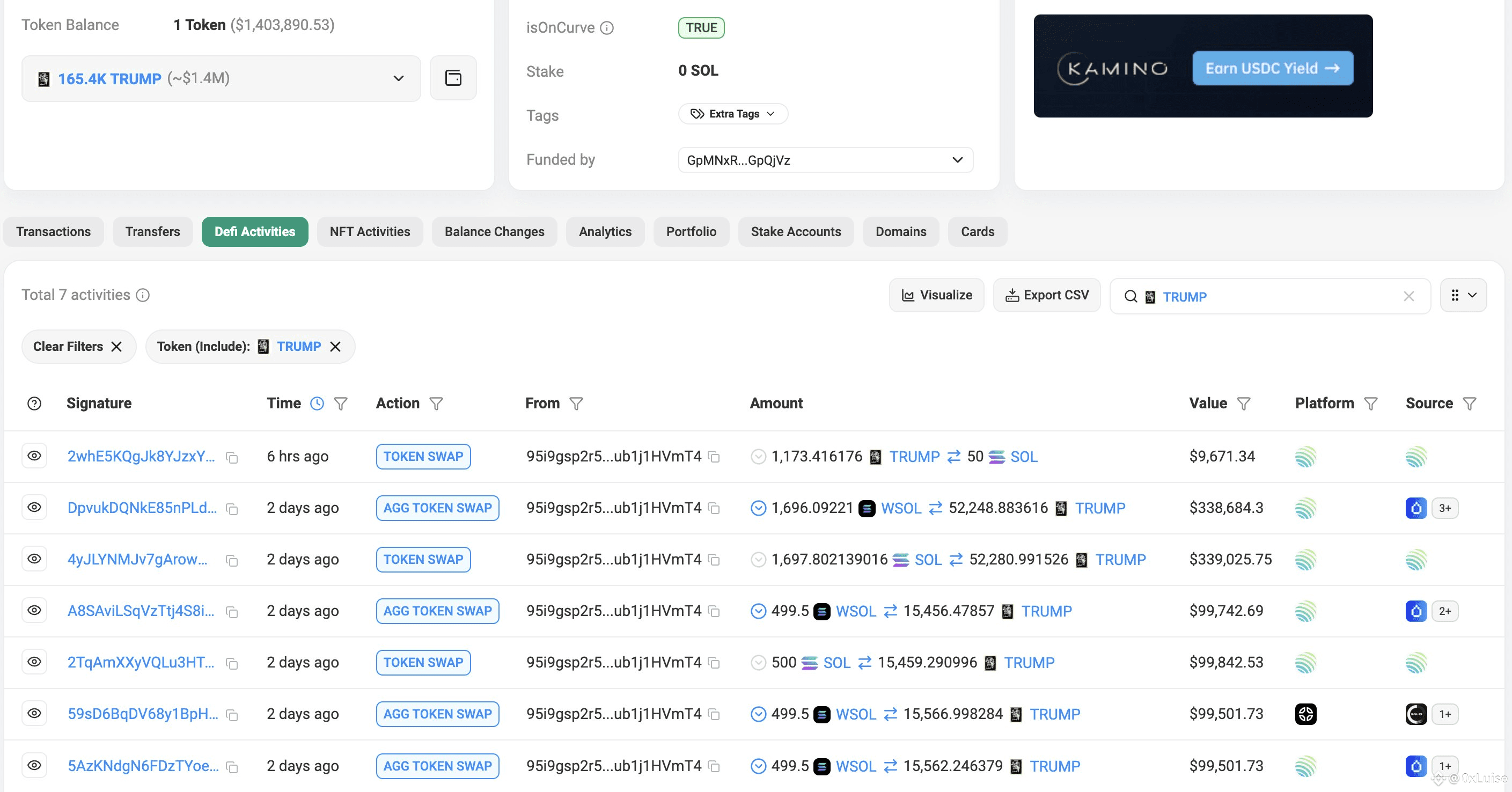1512x792 pixels.
Task: Click the isOnCurve info icon
Action: (607, 27)
